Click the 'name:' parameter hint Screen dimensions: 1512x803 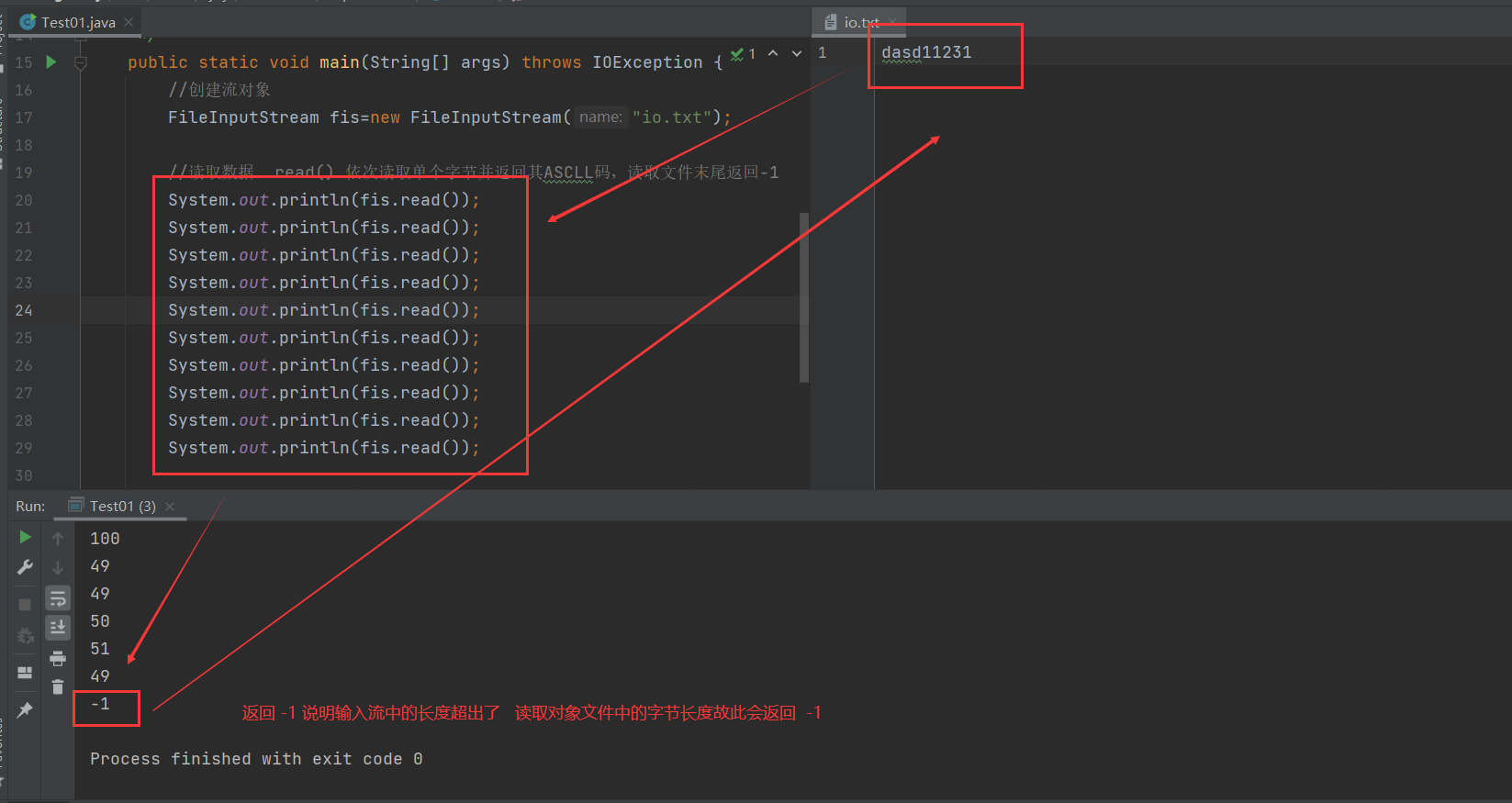[600, 117]
